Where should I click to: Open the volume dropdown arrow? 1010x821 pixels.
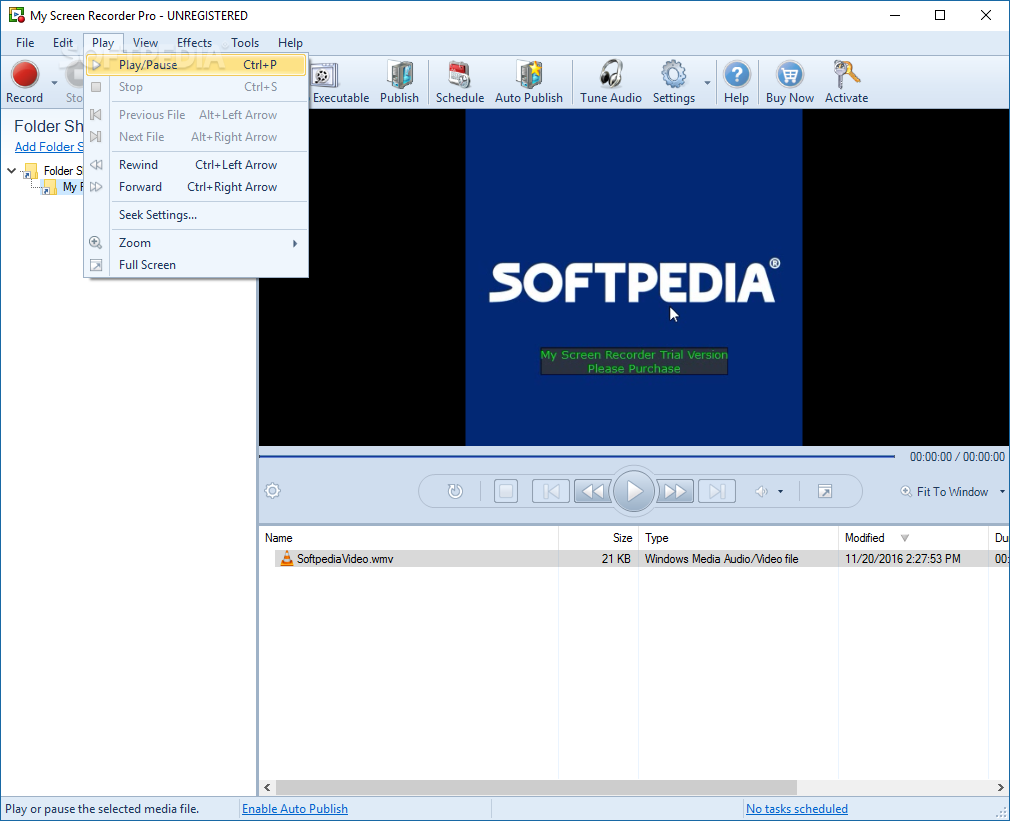tap(781, 491)
